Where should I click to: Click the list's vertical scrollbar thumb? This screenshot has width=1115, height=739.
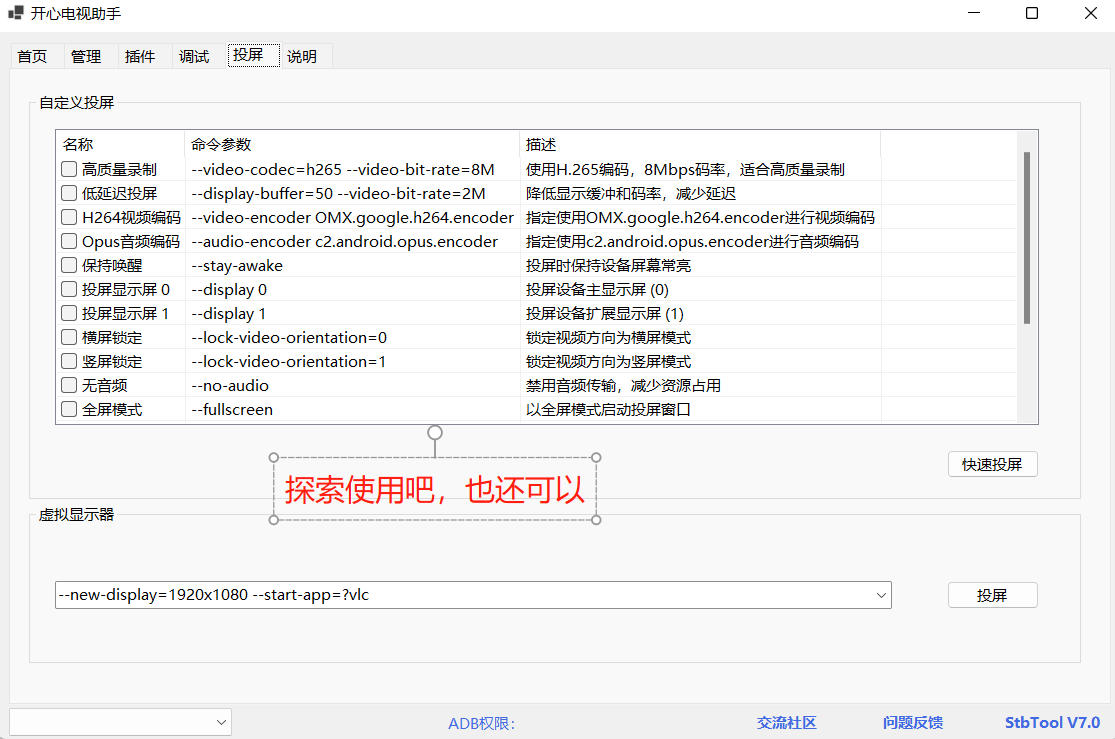click(x=1027, y=238)
